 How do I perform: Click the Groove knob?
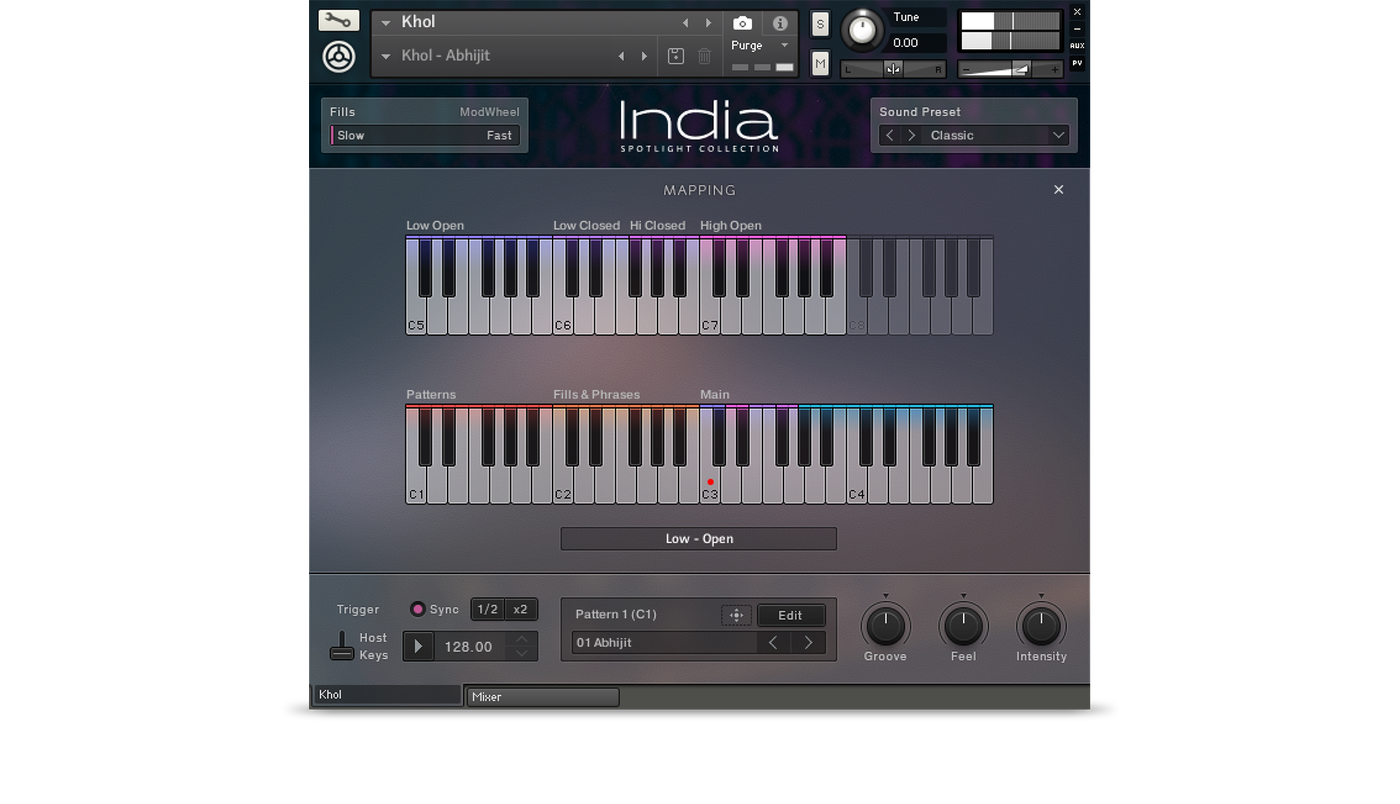pos(885,626)
